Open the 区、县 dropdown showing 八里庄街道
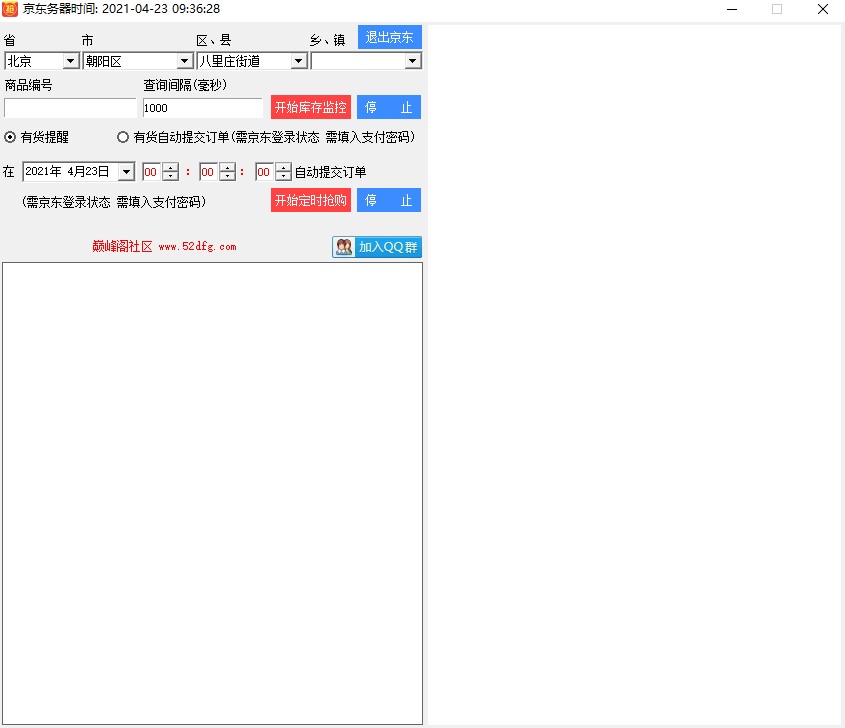The height and width of the screenshot is (728, 845). click(298, 61)
